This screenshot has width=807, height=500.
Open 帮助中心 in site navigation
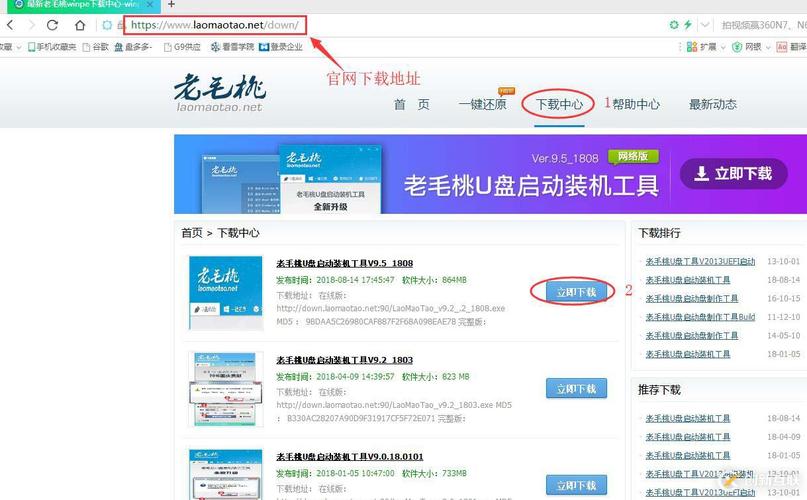click(636, 104)
